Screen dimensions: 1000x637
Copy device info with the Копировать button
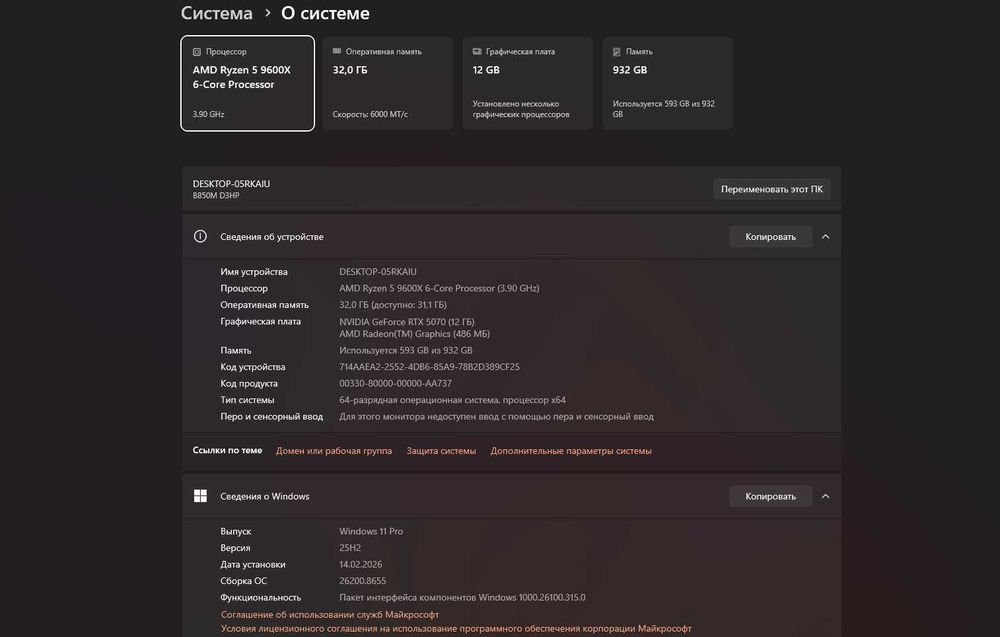770,237
